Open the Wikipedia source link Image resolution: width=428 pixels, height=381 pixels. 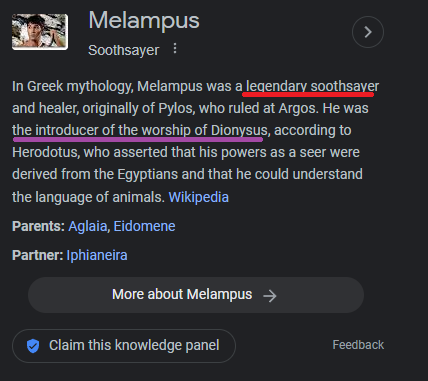(x=199, y=197)
